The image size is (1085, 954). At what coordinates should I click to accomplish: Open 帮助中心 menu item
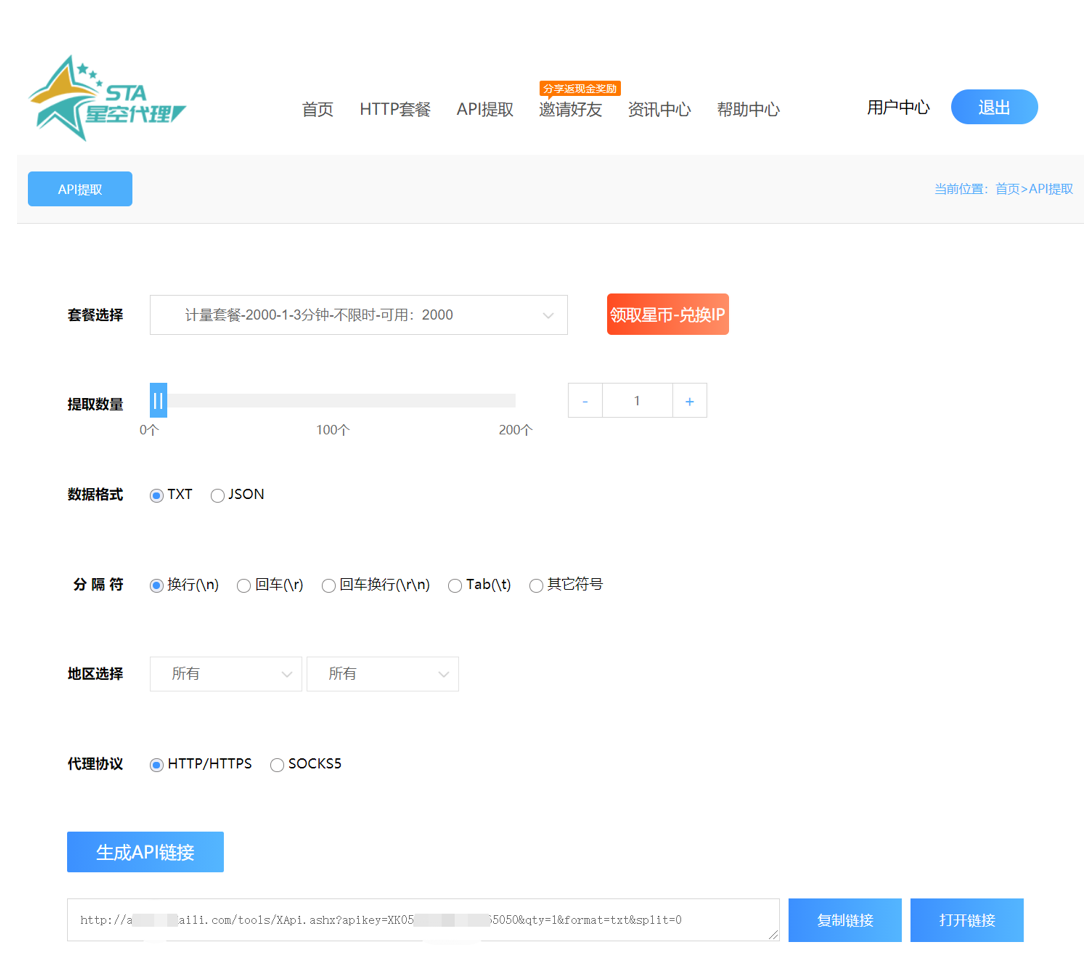748,109
